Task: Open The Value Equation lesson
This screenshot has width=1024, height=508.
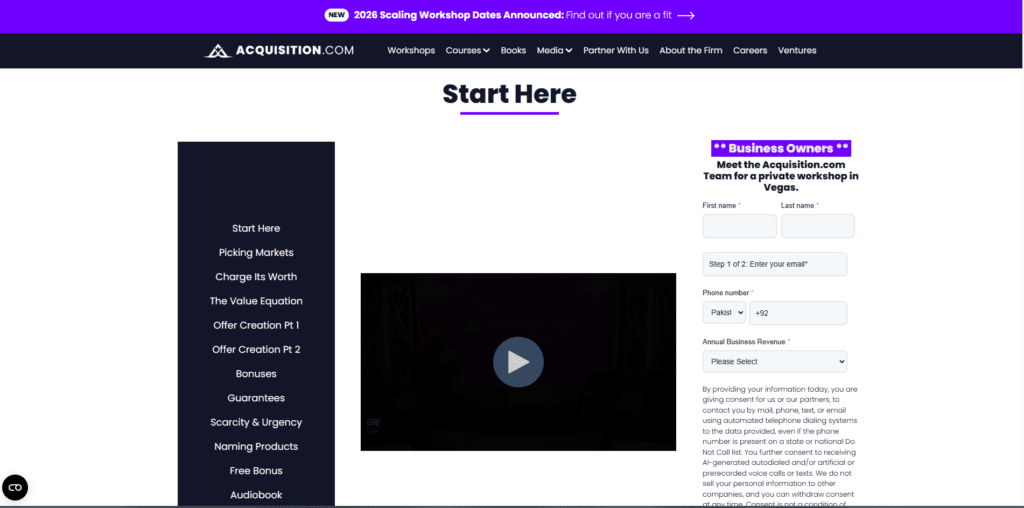Action: (256, 301)
